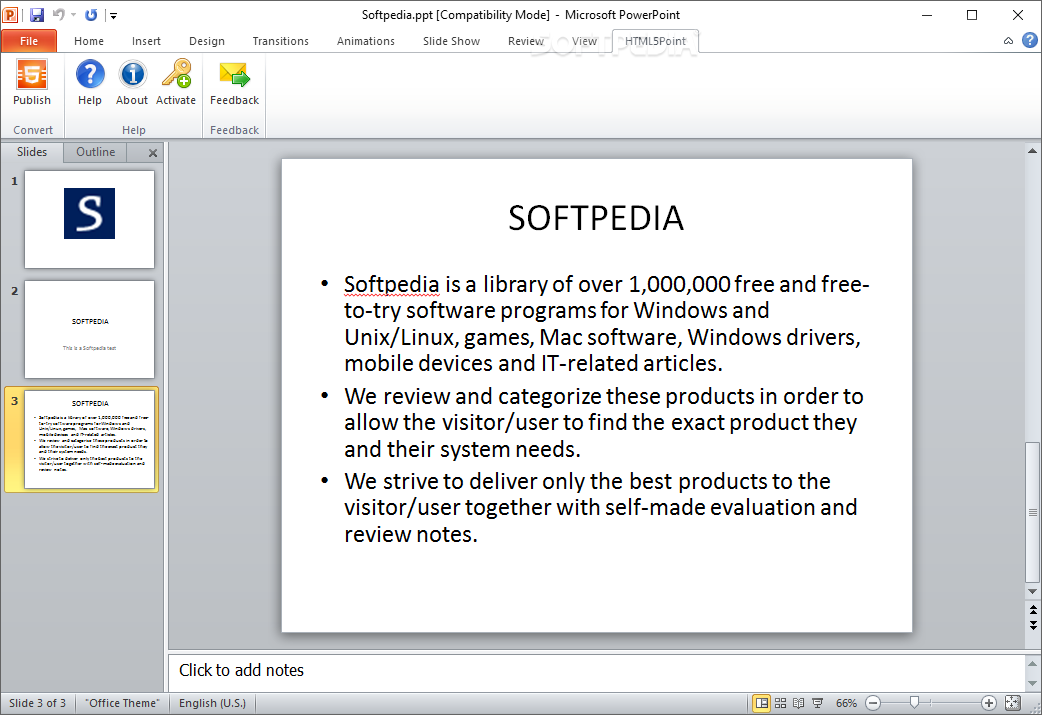The height and width of the screenshot is (715, 1042).
Task: Click the first bullet about Softpedia library
Action: point(606,324)
